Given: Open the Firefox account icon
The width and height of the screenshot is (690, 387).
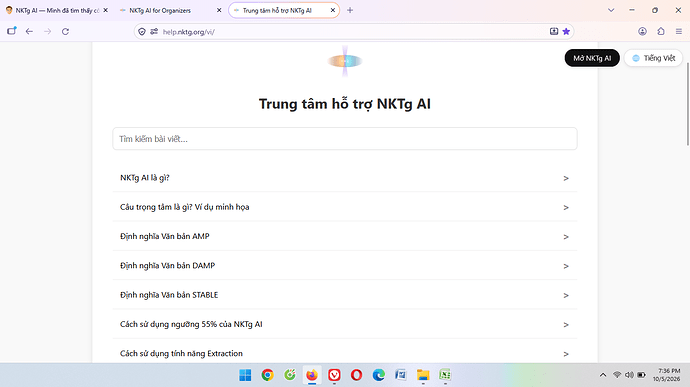Looking at the screenshot, I should tap(642, 31).
